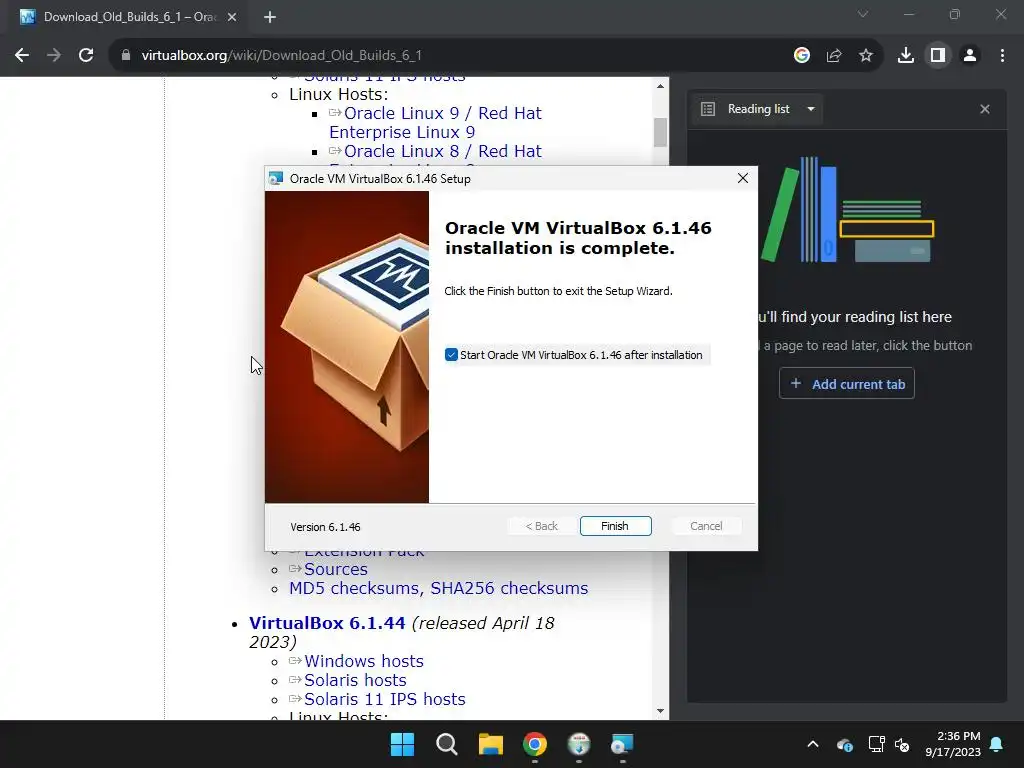
Task: Click the installer globe taskbar icon
Action: pyautogui.click(x=579, y=744)
